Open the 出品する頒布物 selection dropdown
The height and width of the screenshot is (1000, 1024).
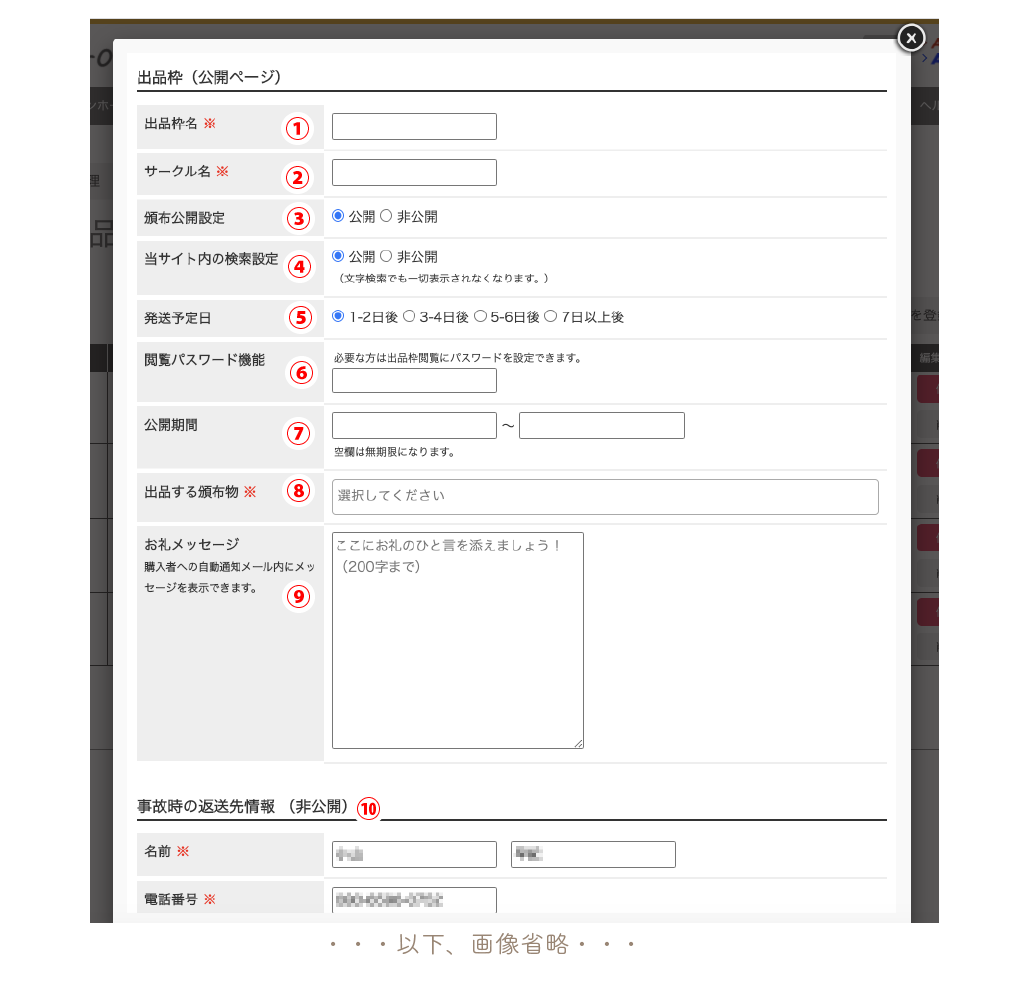click(x=604, y=496)
